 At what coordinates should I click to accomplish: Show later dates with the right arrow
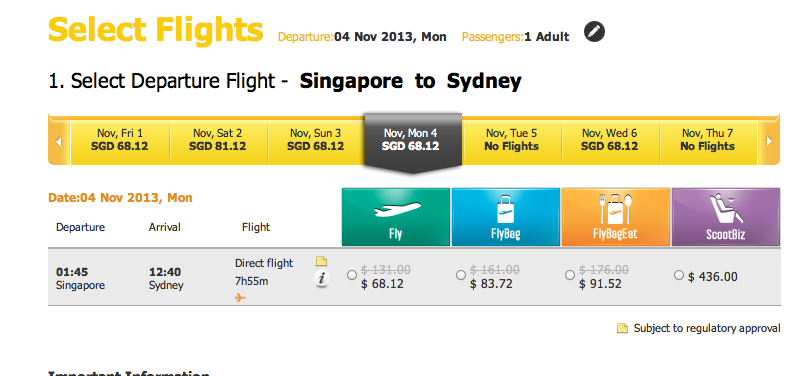point(769,141)
